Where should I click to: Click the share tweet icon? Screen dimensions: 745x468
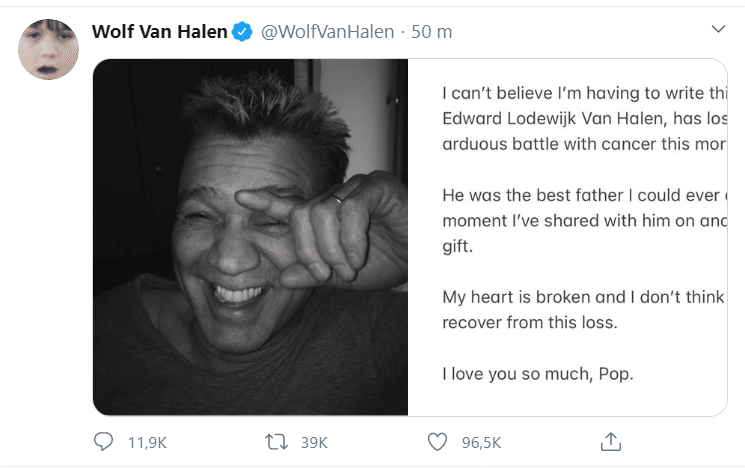click(x=611, y=441)
